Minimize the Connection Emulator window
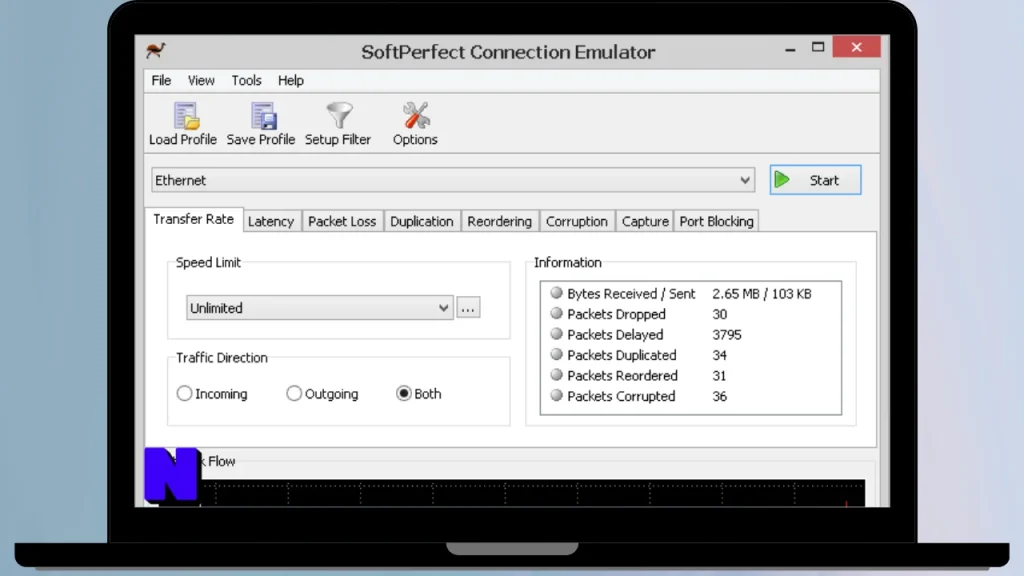The image size is (1024, 576). (x=790, y=48)
